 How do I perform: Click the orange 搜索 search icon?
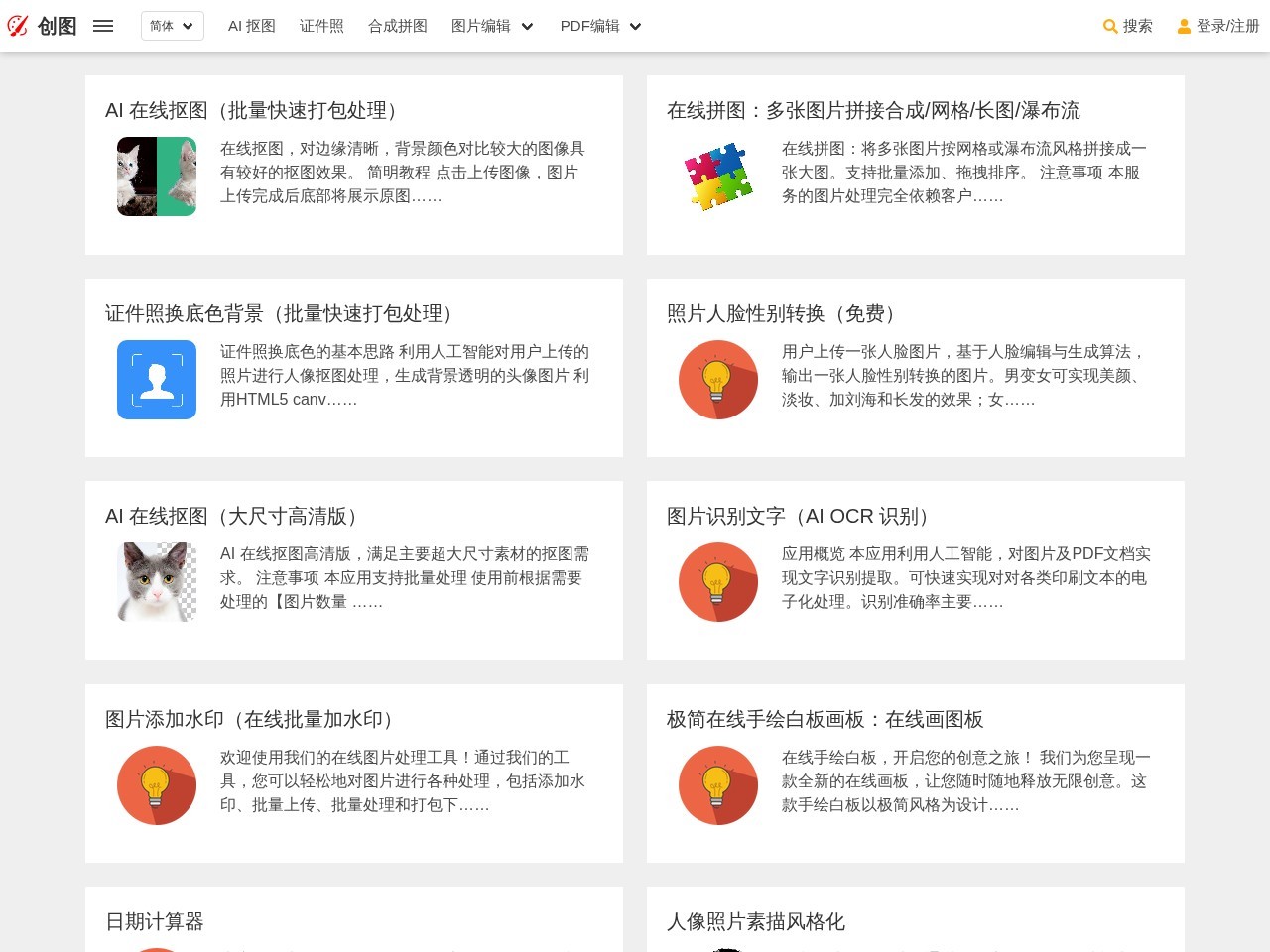tap(1110, 27)
